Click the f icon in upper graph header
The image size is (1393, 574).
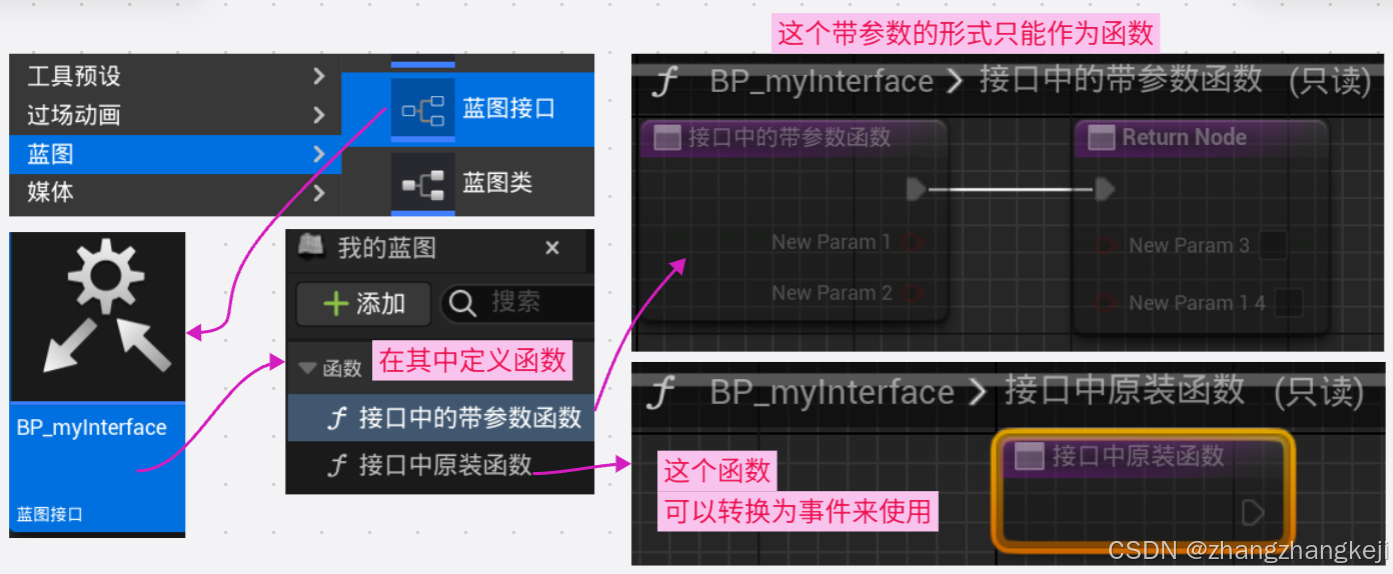(664, 81)
